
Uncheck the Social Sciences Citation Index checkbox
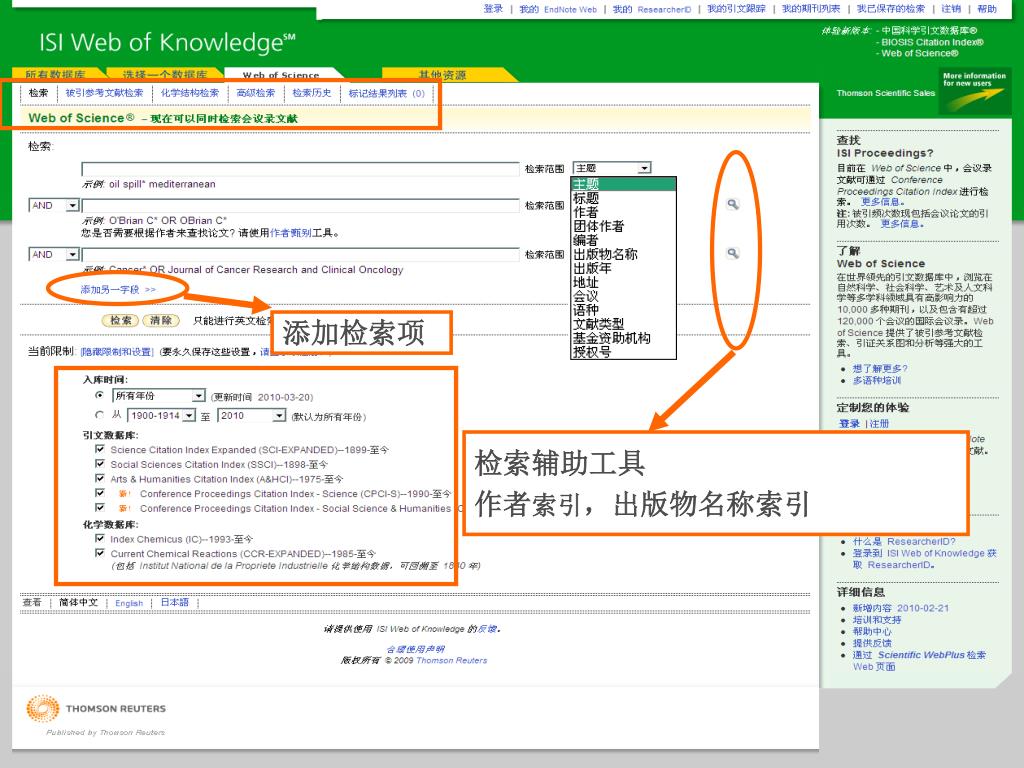[x=99, y=464]
